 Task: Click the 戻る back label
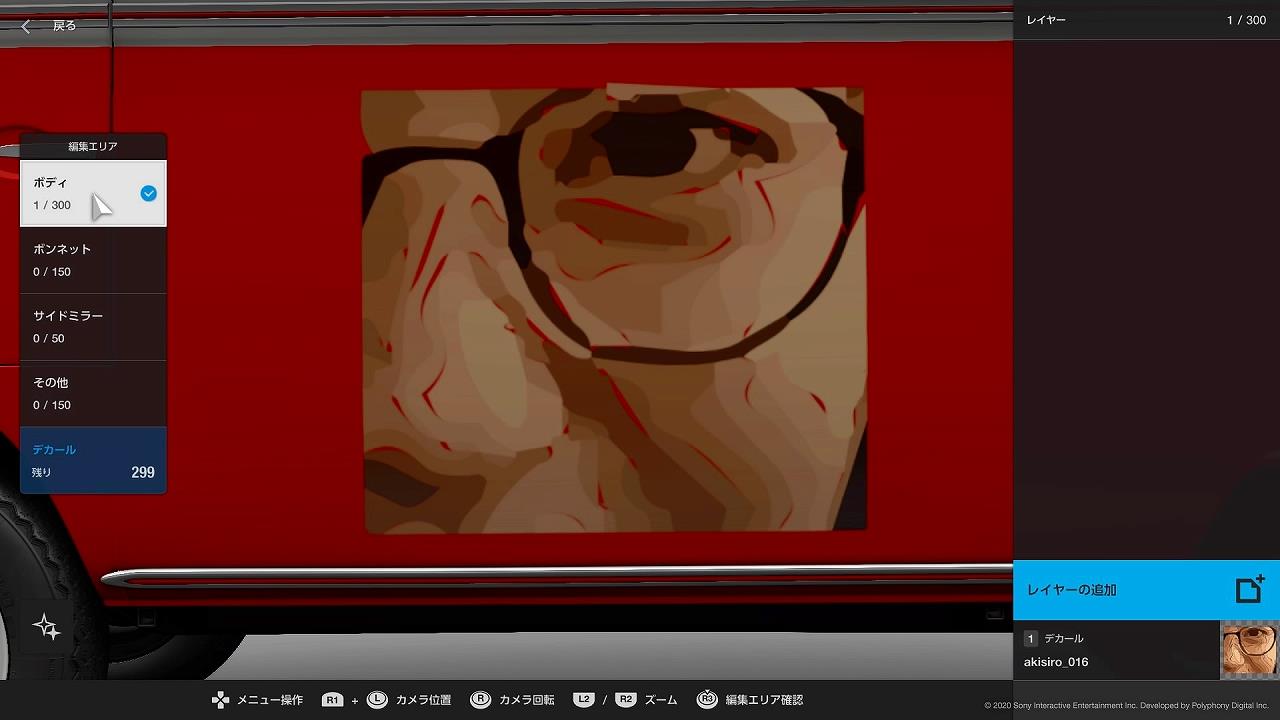(65, 26)
